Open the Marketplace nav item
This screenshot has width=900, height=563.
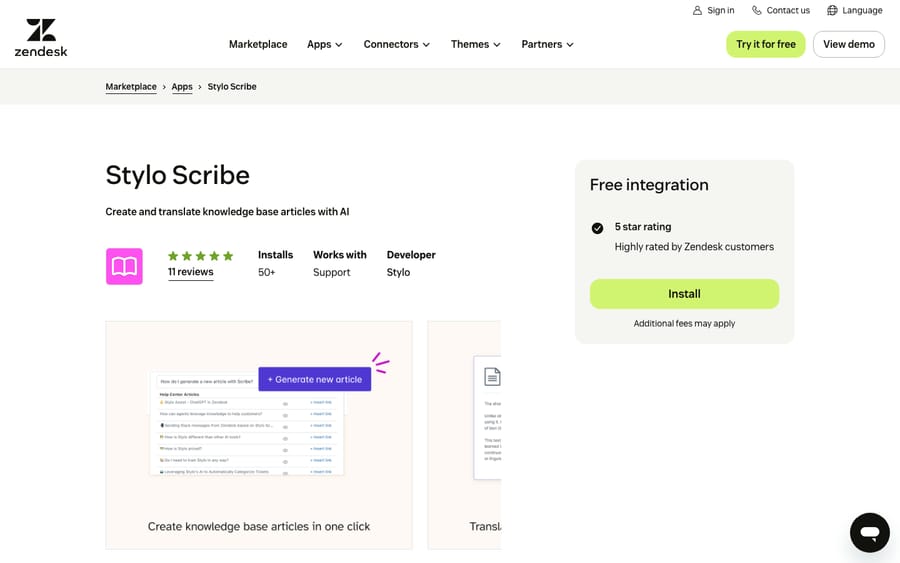click(258, 44)
